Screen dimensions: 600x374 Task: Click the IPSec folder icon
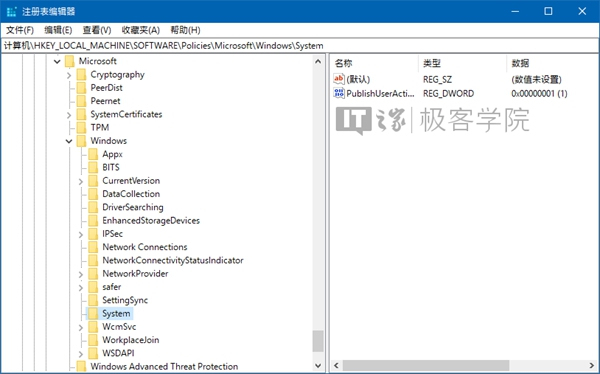click(93, 234)
